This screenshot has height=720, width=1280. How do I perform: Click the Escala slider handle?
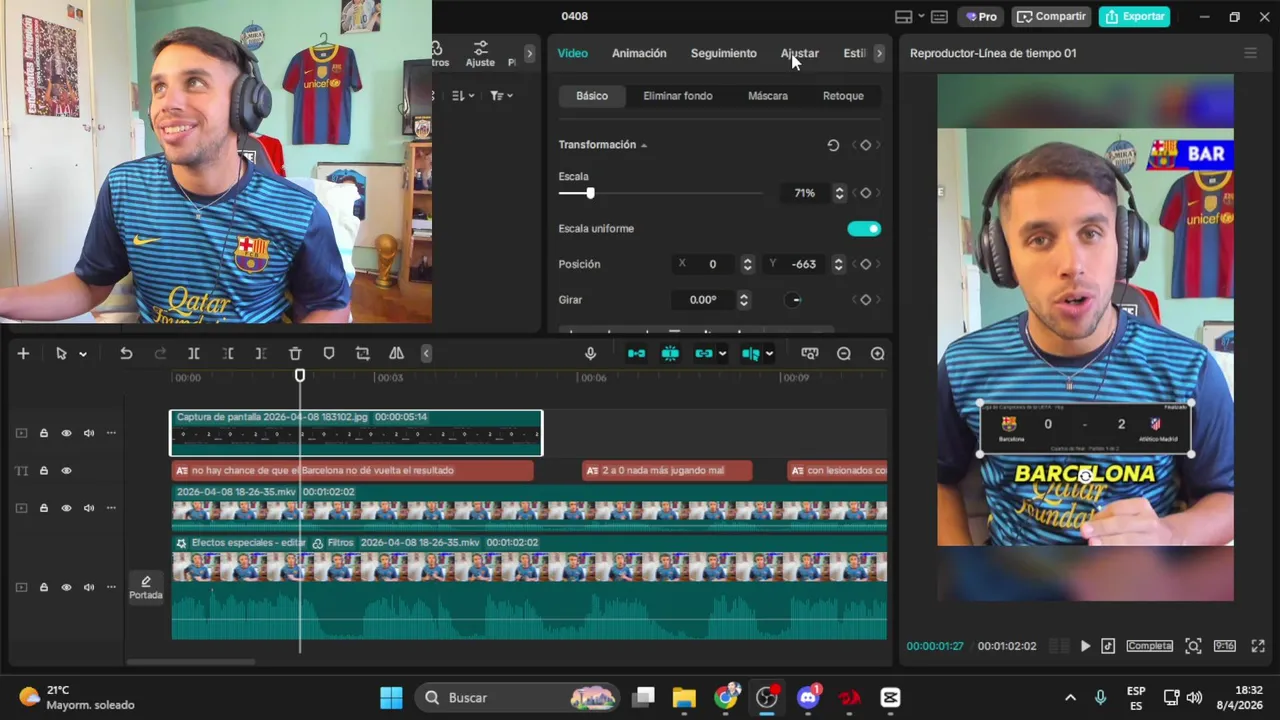click(590, 193)
